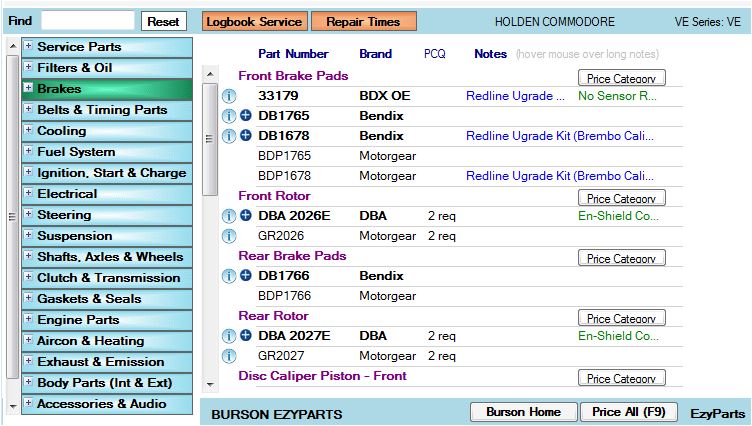Click the Front Brake Pads heading
Screen dimensions: 752x426
pyautogui.click(x=293, y=76)
